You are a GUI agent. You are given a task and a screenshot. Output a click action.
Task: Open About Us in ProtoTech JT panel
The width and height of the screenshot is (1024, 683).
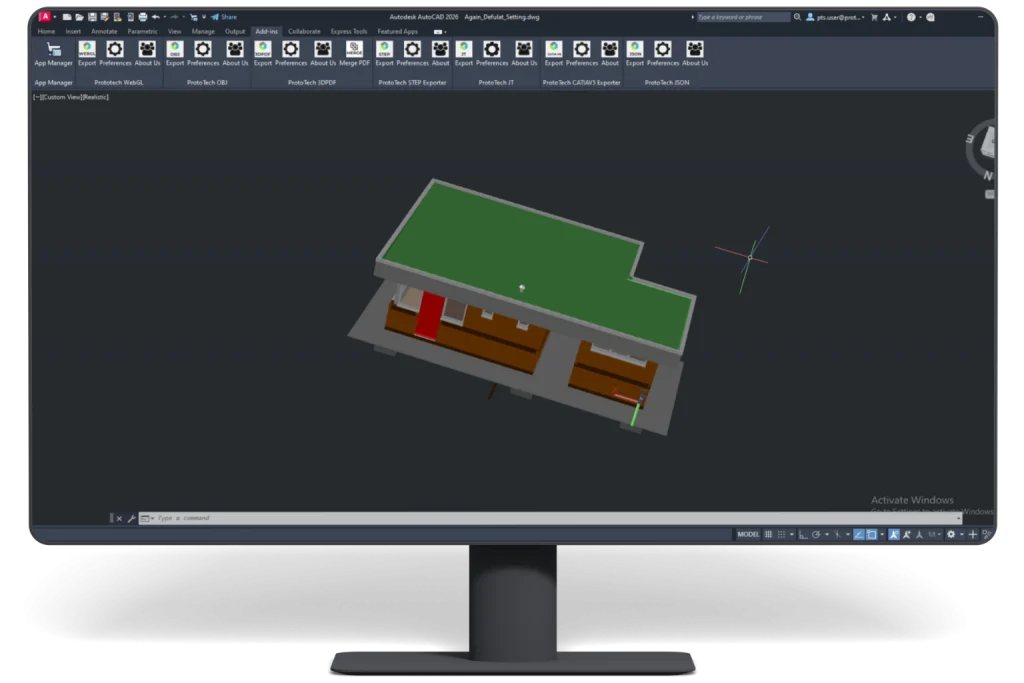pos(525,50)
